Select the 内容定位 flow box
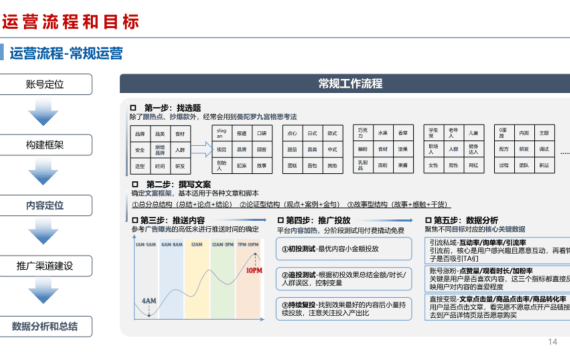 click(x=45, y=205)
